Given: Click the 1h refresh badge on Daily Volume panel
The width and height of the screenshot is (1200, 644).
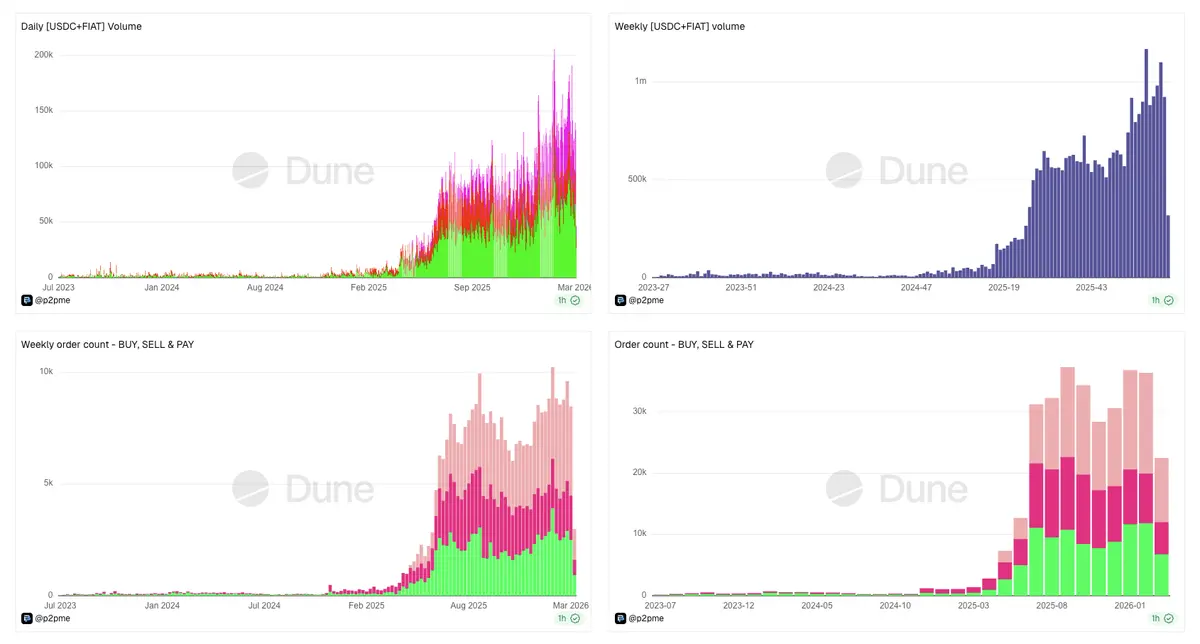Looking at the screenshot, I should point(569,300).
